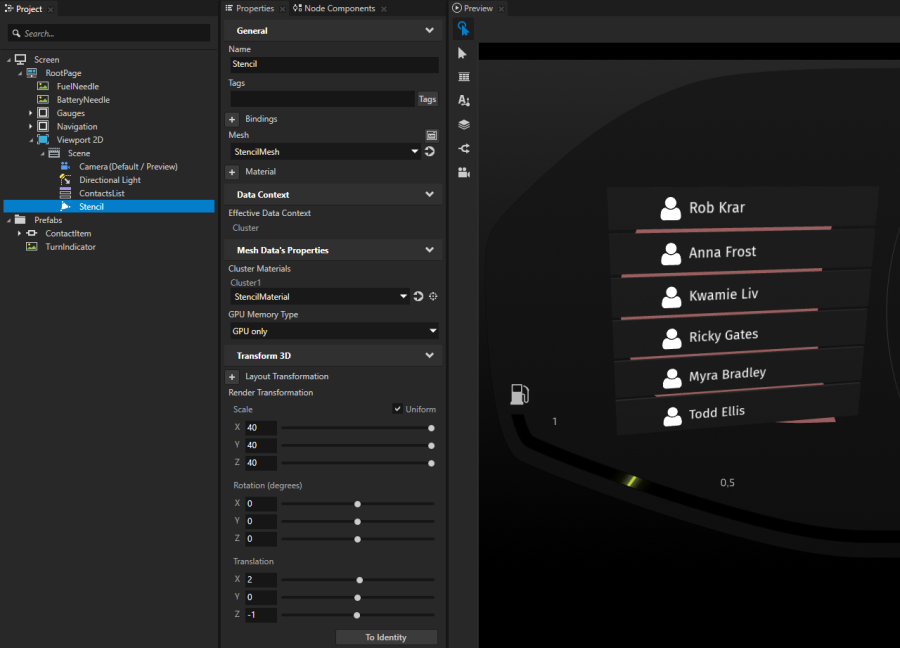This screenshot has height=648, width=900.
Task: Select the text tool icon in Preview
Action: point(463,101)
